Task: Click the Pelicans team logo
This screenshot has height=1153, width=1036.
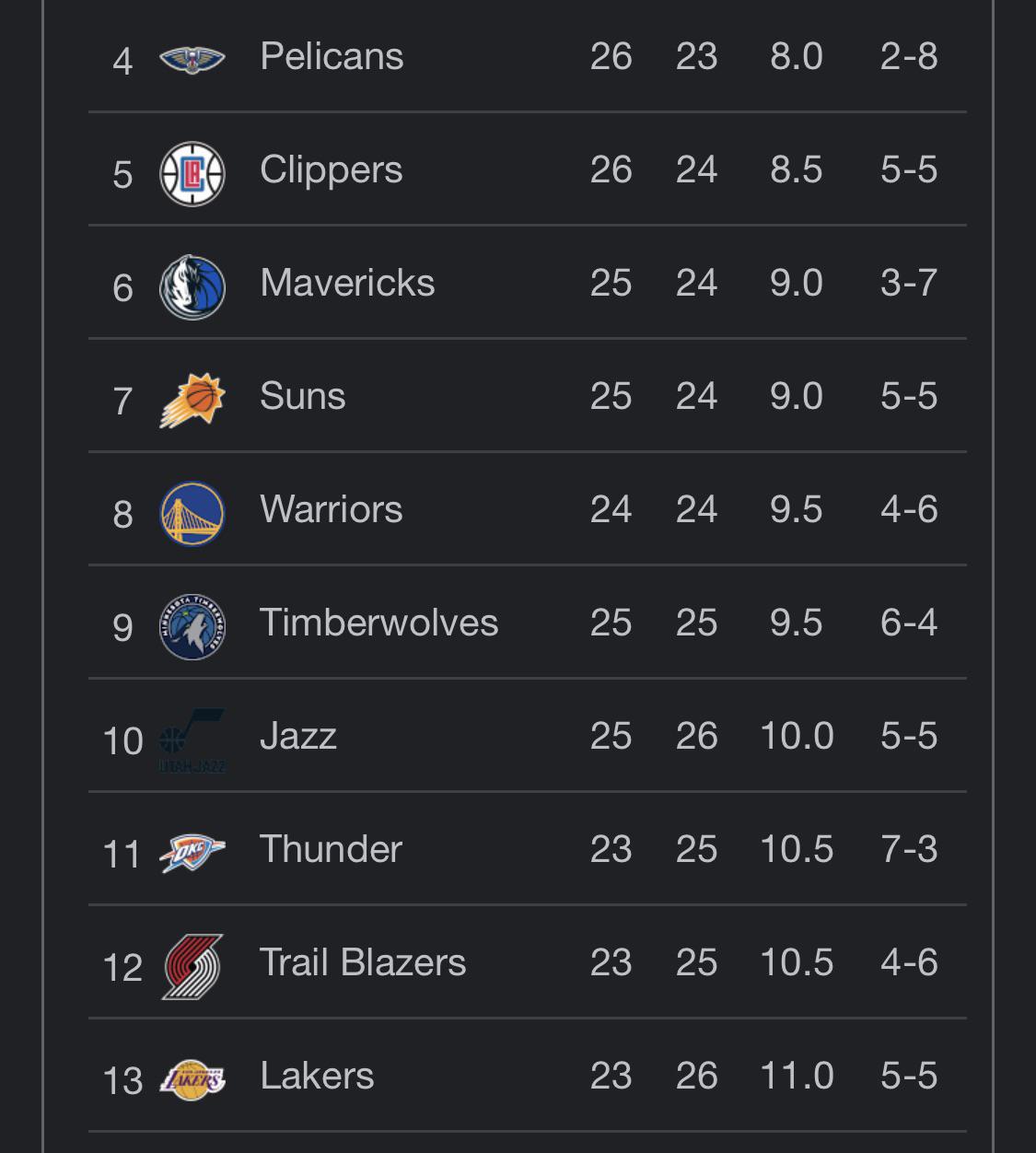Action: coord(192,60)
